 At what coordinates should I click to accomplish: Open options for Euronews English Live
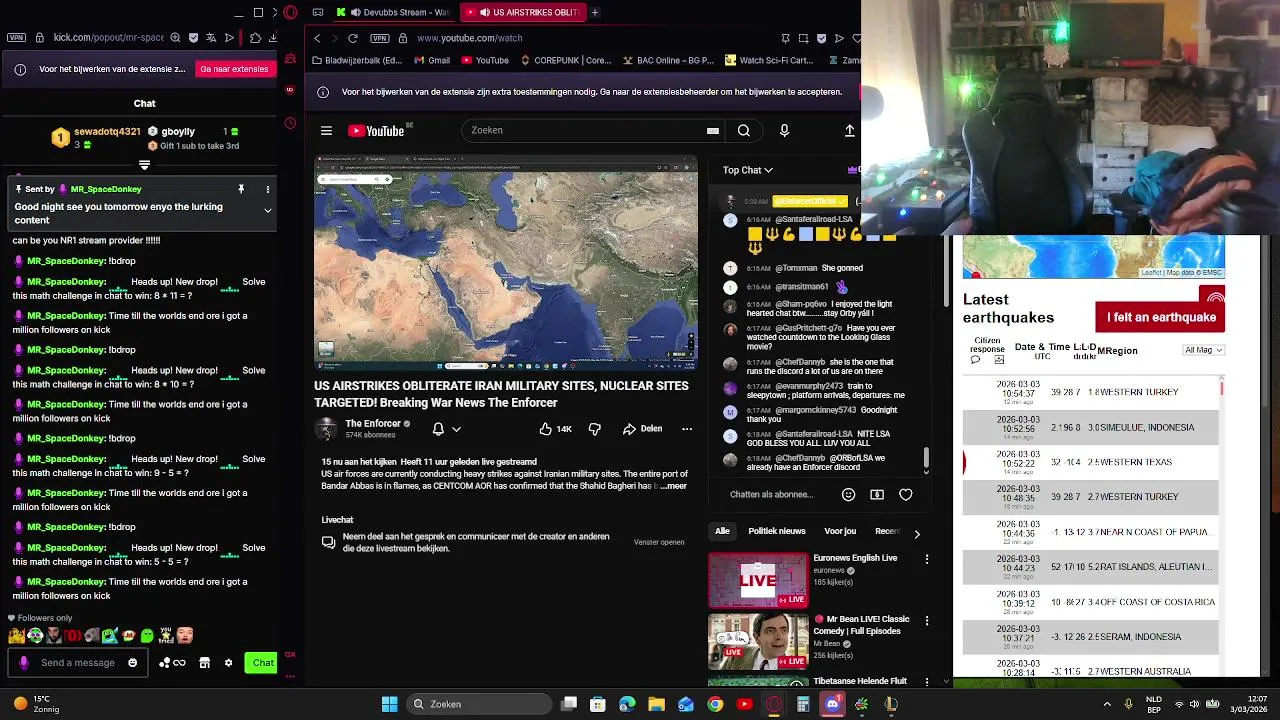point(927,559)
